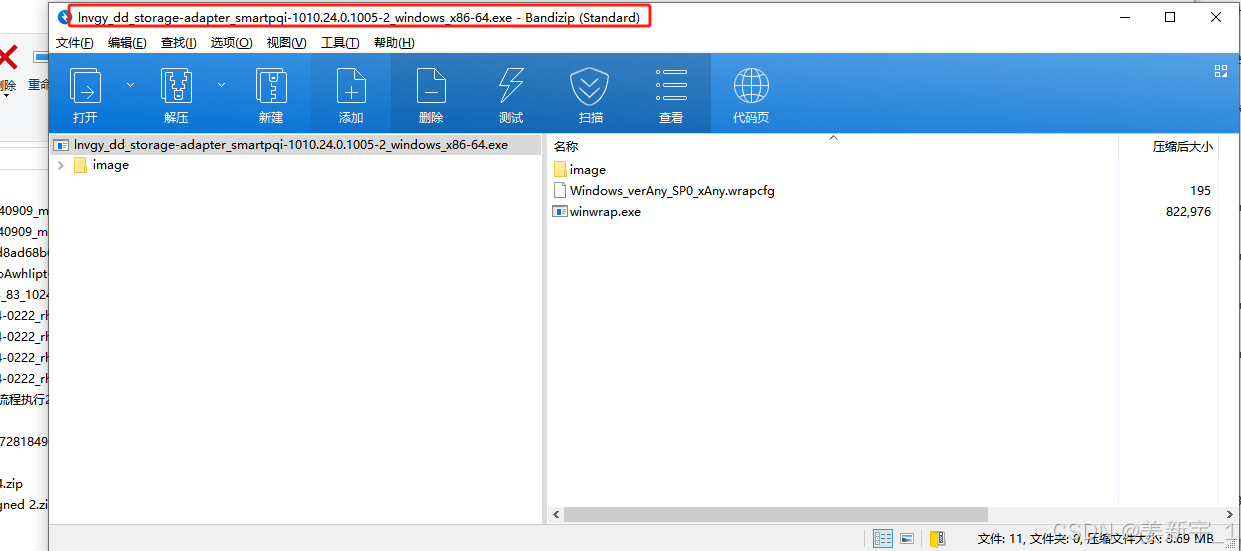Viewport: 1241px width, 551px height.
Task: Select winwrap.exe in the file list
Action: [x=597, y=212]
